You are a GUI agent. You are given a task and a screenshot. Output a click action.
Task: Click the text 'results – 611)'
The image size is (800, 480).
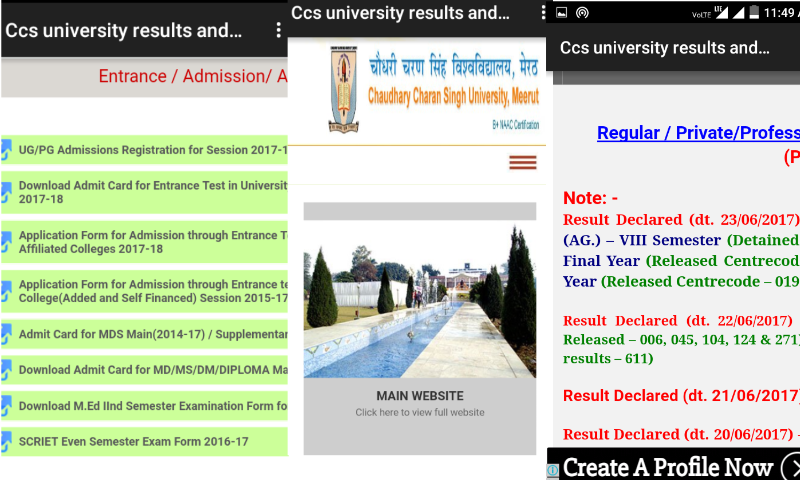click(x=608, y=359)
